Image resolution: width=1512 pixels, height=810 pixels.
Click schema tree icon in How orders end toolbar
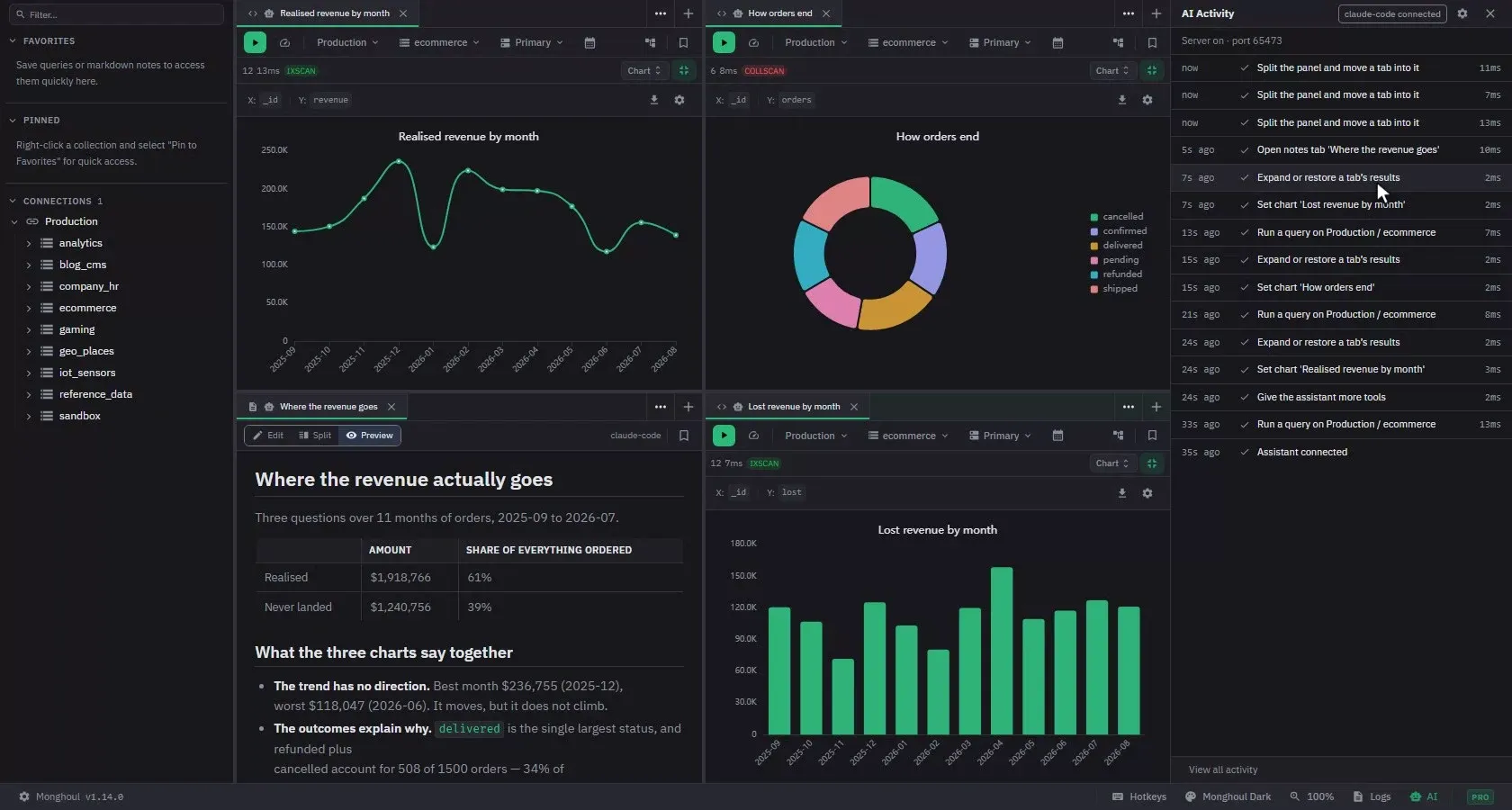[x=1118, y=42]
